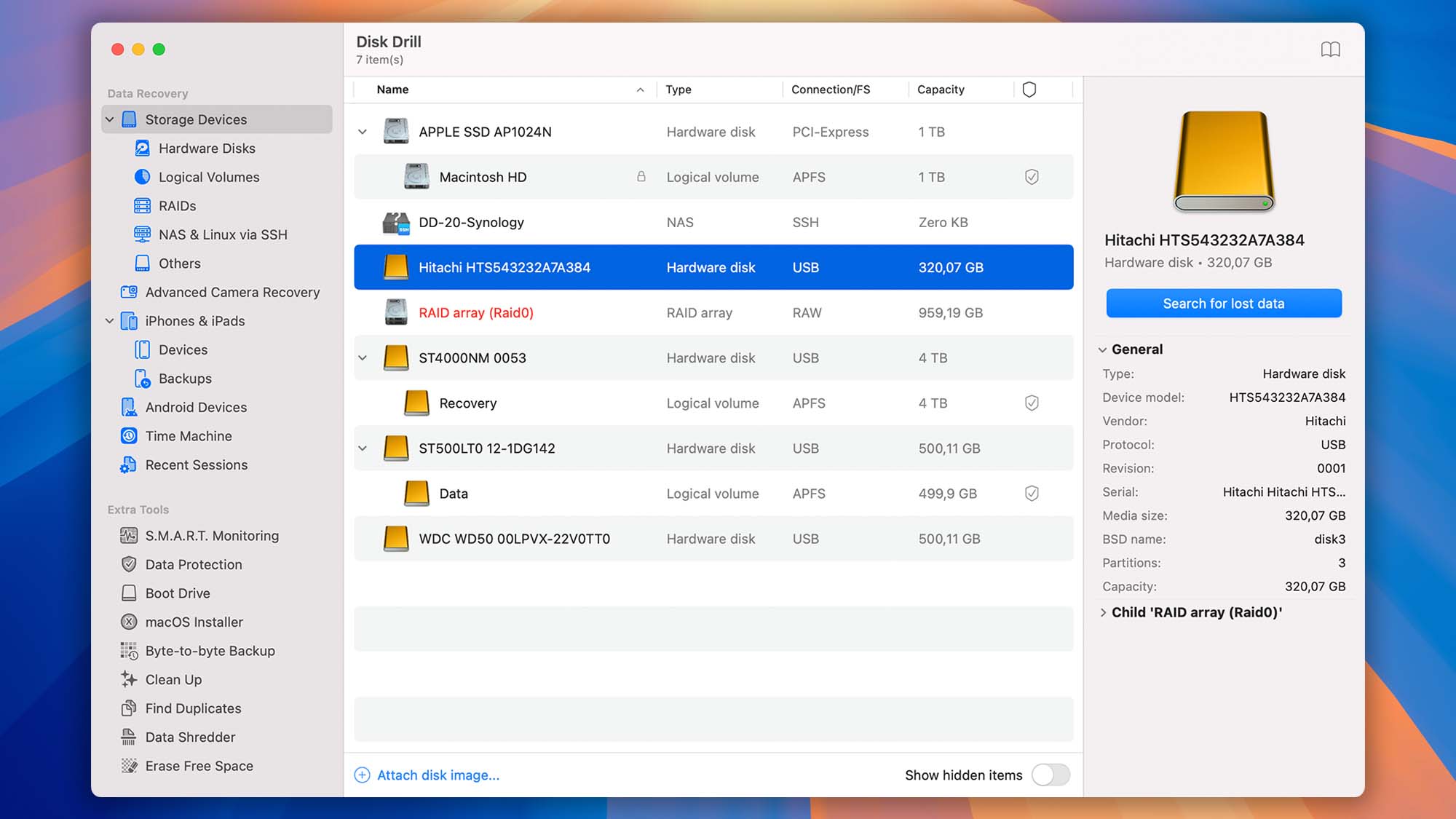Click the large Hitachi drive image in details panel

tap(1224, 162)
